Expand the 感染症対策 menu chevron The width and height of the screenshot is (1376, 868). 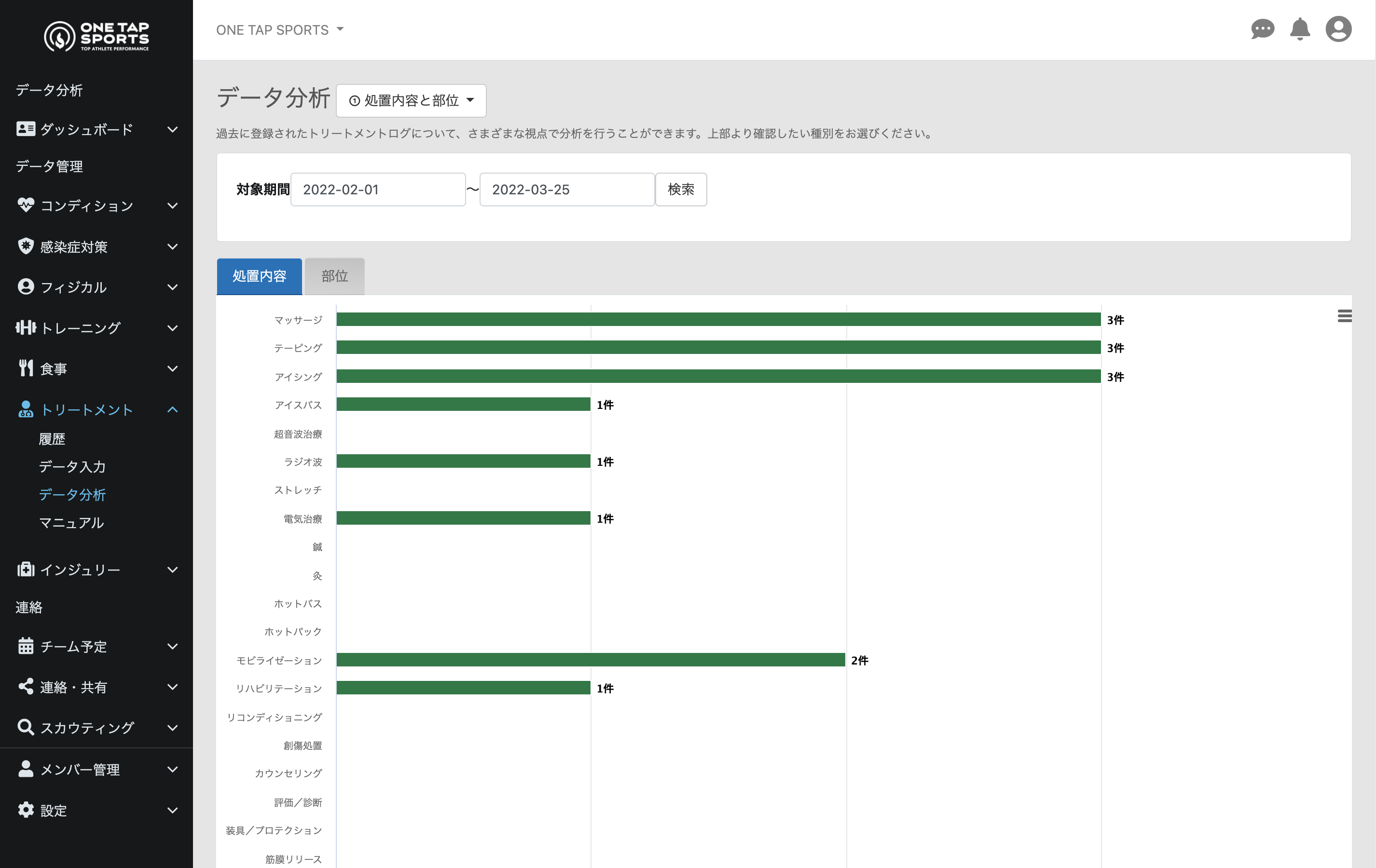[x=173, y=247]
